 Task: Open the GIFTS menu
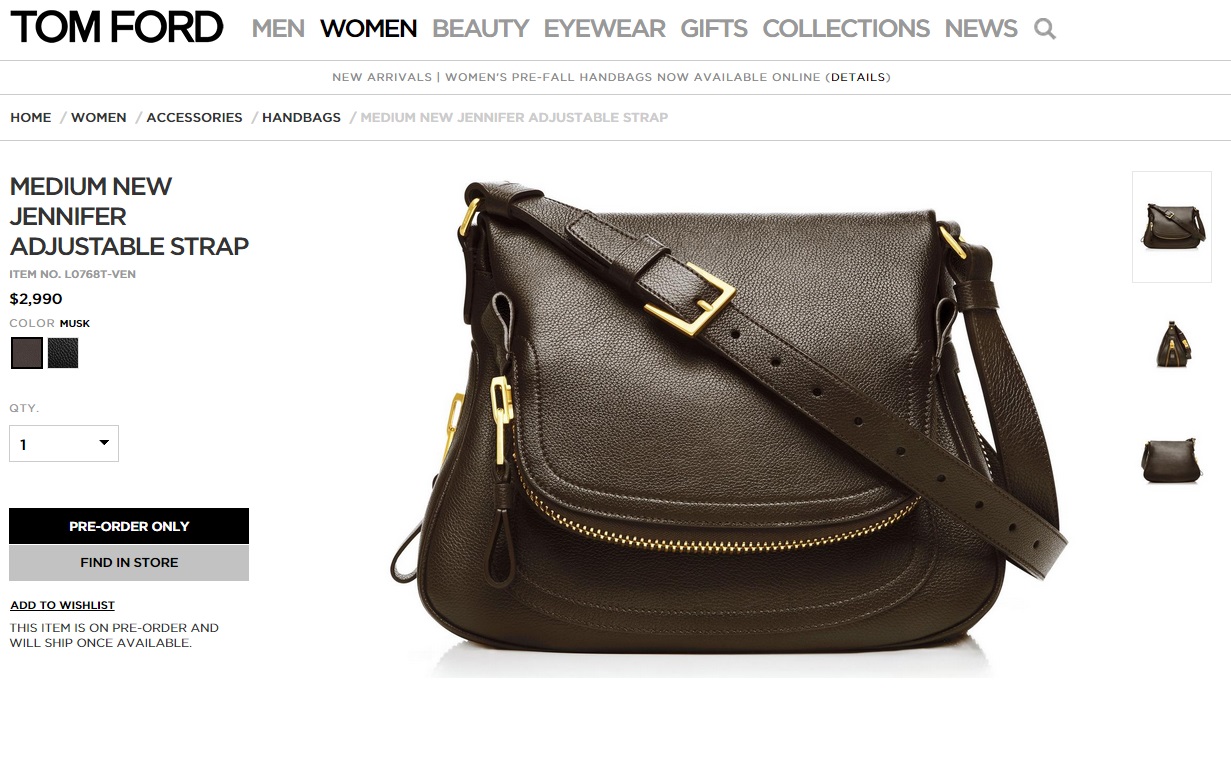click(714, 29)
